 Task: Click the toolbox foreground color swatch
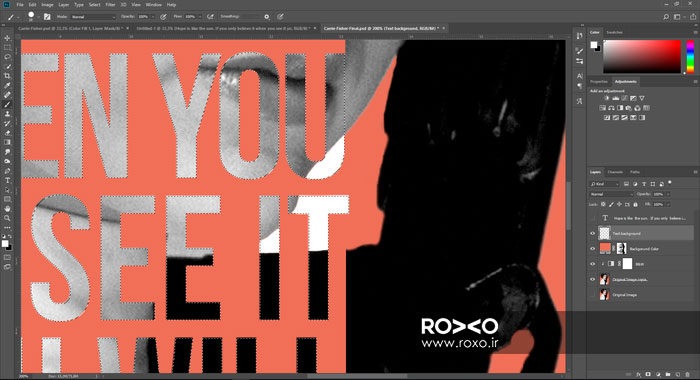click(x=5, y=243)
